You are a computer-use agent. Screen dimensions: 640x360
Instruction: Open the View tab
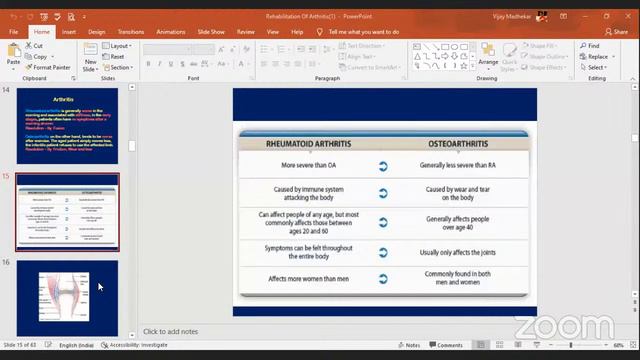[x=273, y=32]
